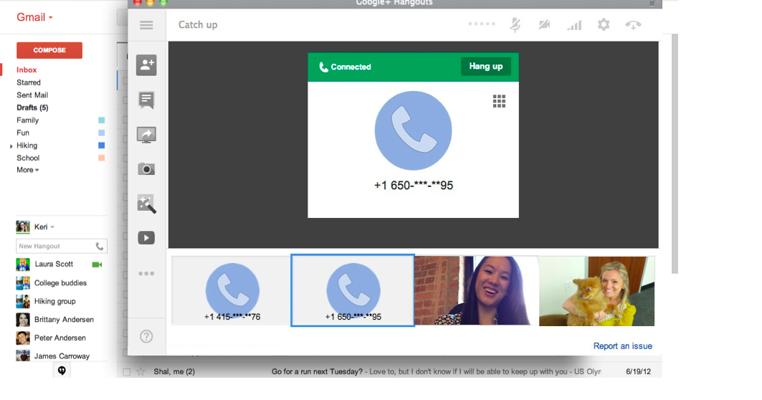Select the +1 415 caller thumbnail

coord(231,291)
